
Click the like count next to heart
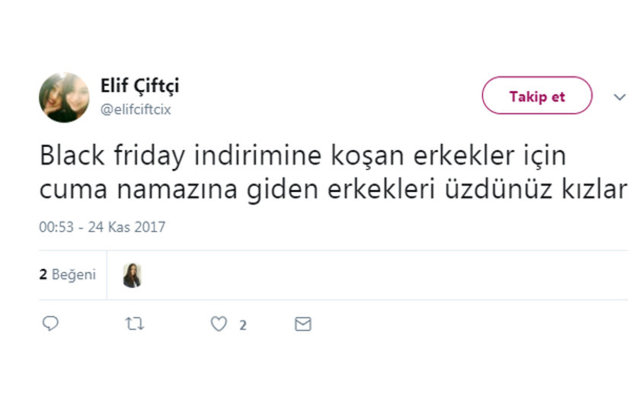pos(243,325)
